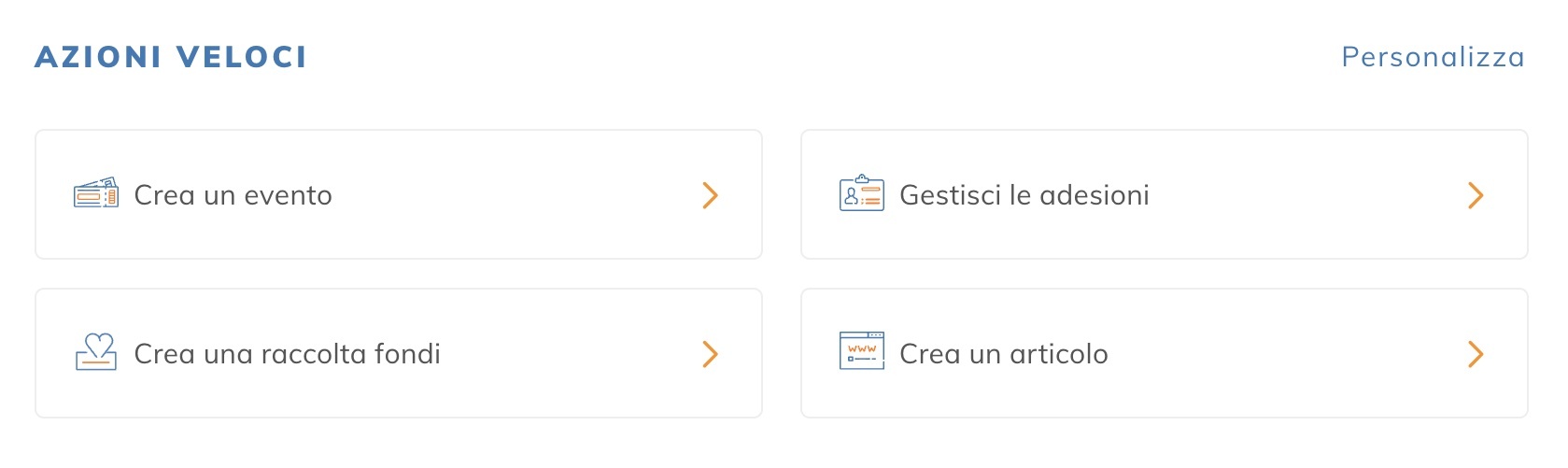
Task: Click the heart donation box icon
Action: point(96,353)
